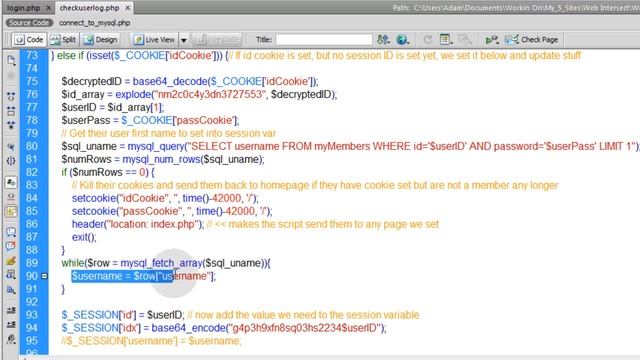
Task: Select the checkuserlog.php tab
Action: click(x=89, y=8)
